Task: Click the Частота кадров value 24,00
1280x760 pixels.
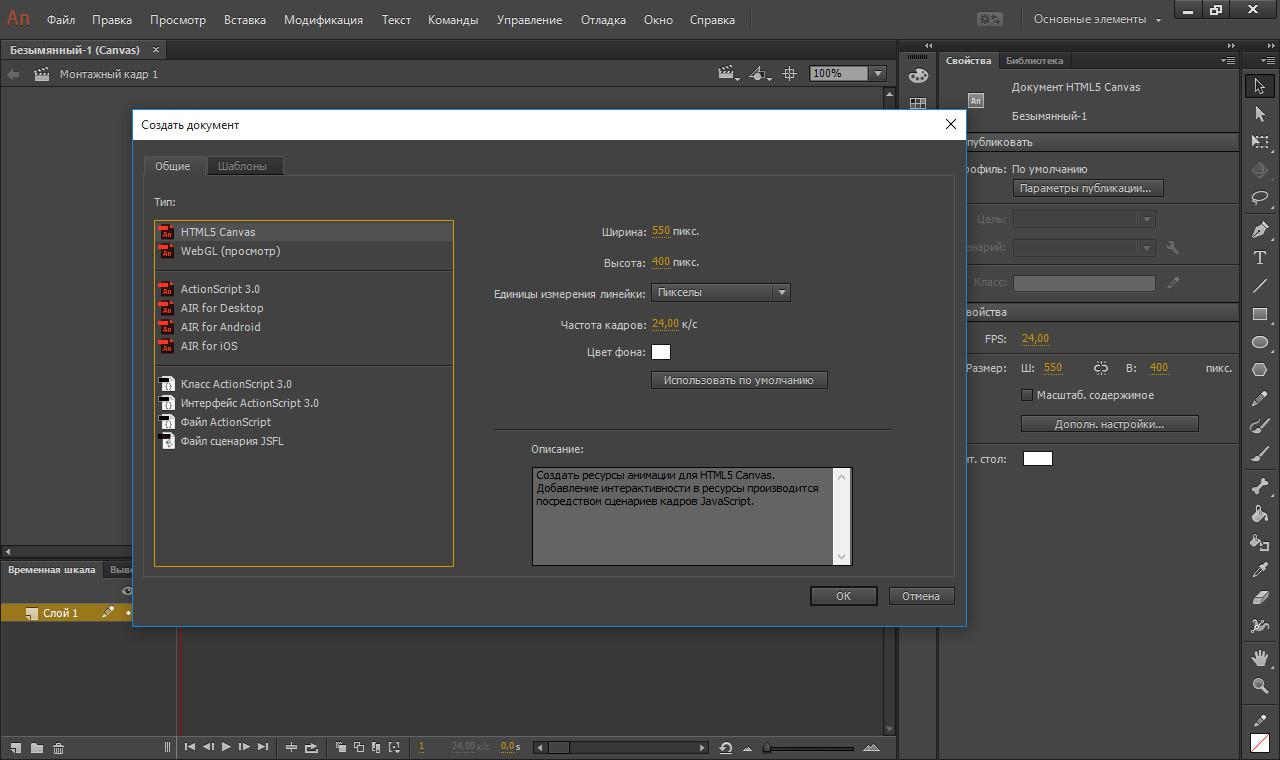Action: 665,324
